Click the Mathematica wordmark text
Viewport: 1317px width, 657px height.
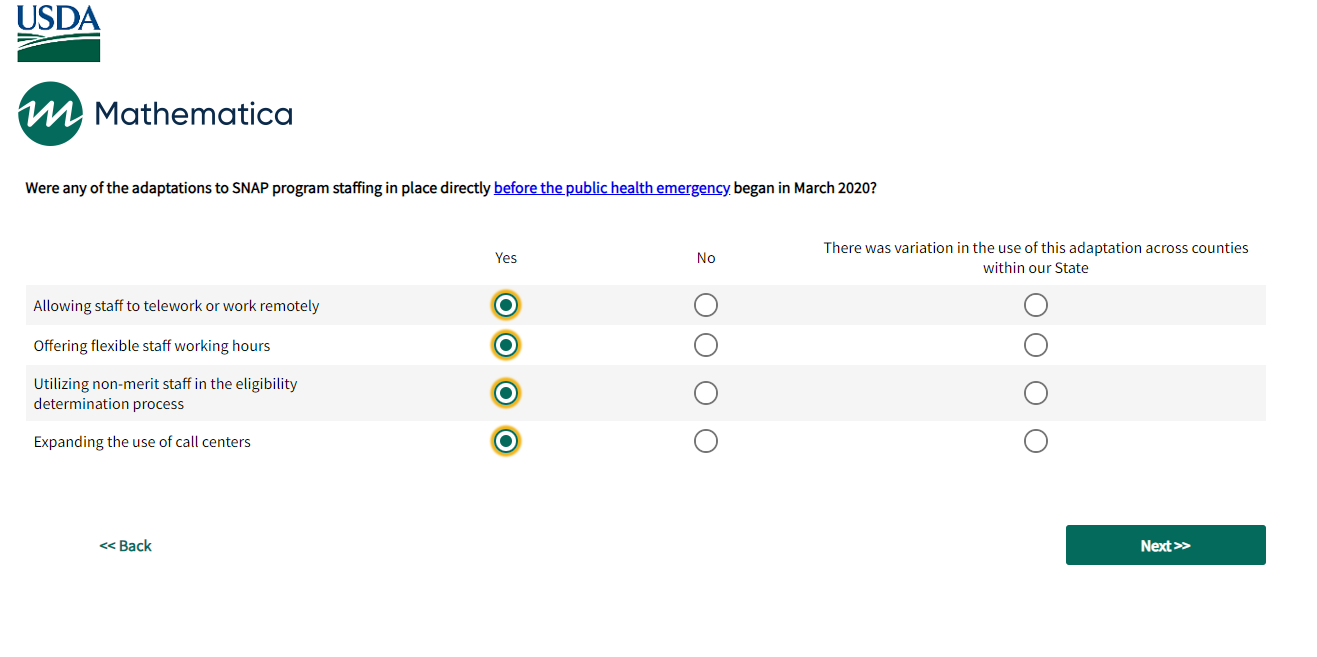point(193,114)
